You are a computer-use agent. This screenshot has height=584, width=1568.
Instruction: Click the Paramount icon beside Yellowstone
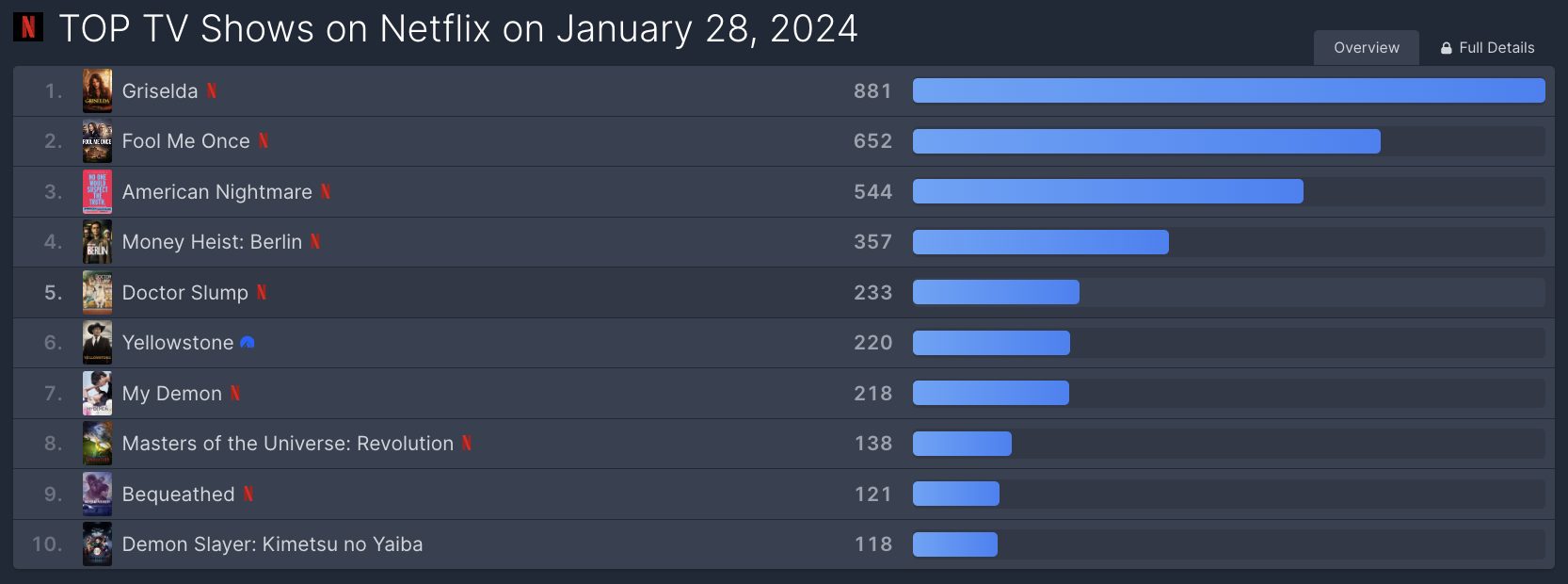(248, 343)
